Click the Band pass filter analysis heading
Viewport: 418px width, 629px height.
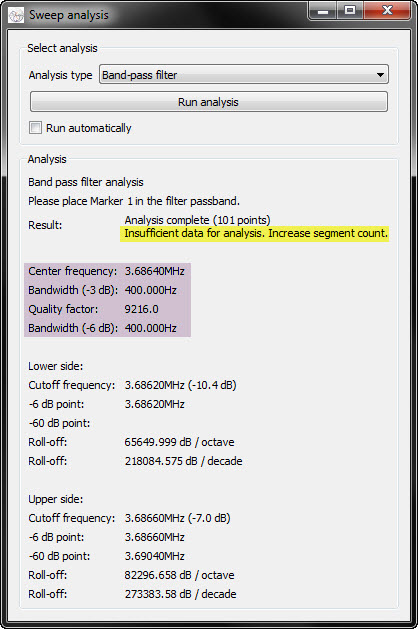[x=86, y=182]
